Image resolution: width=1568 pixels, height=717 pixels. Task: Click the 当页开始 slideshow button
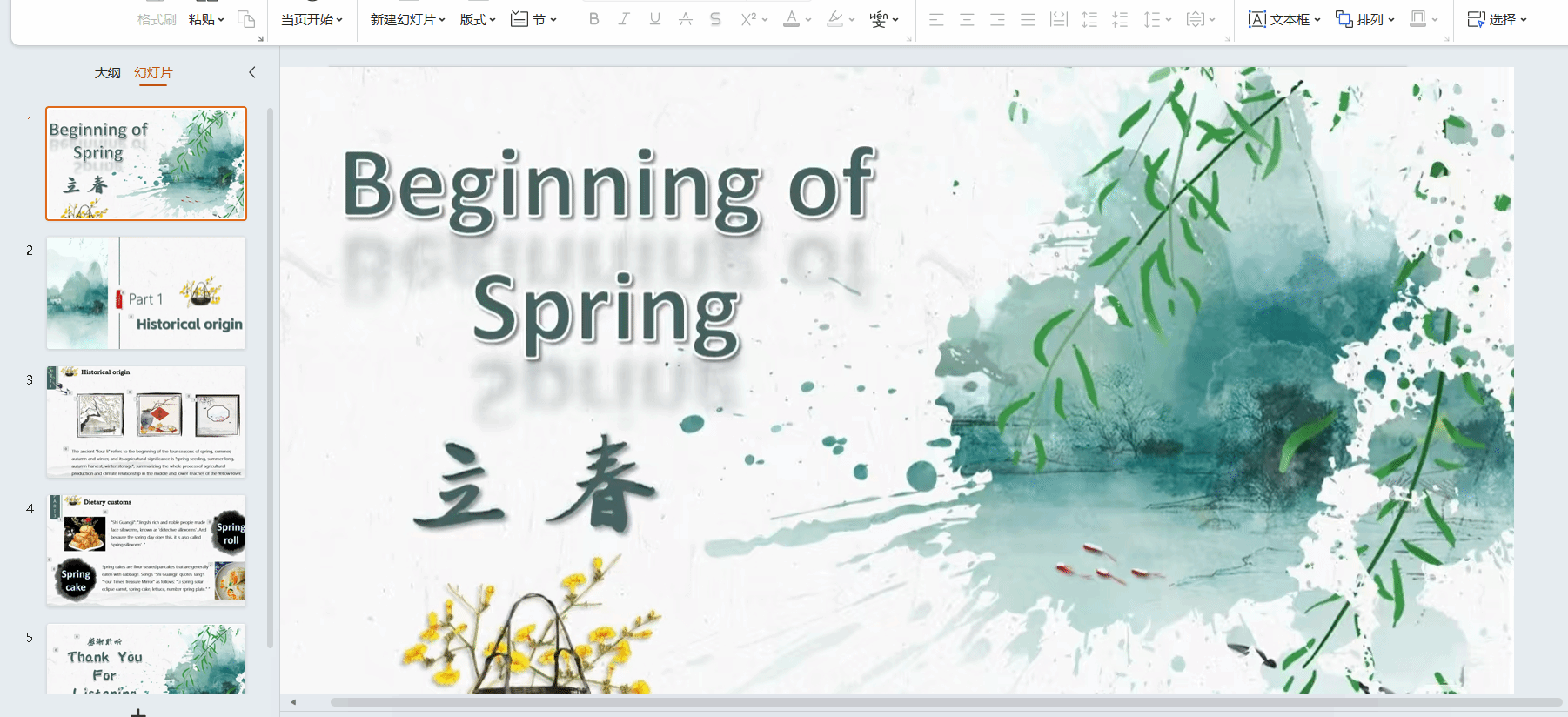[x=312, y=19]
